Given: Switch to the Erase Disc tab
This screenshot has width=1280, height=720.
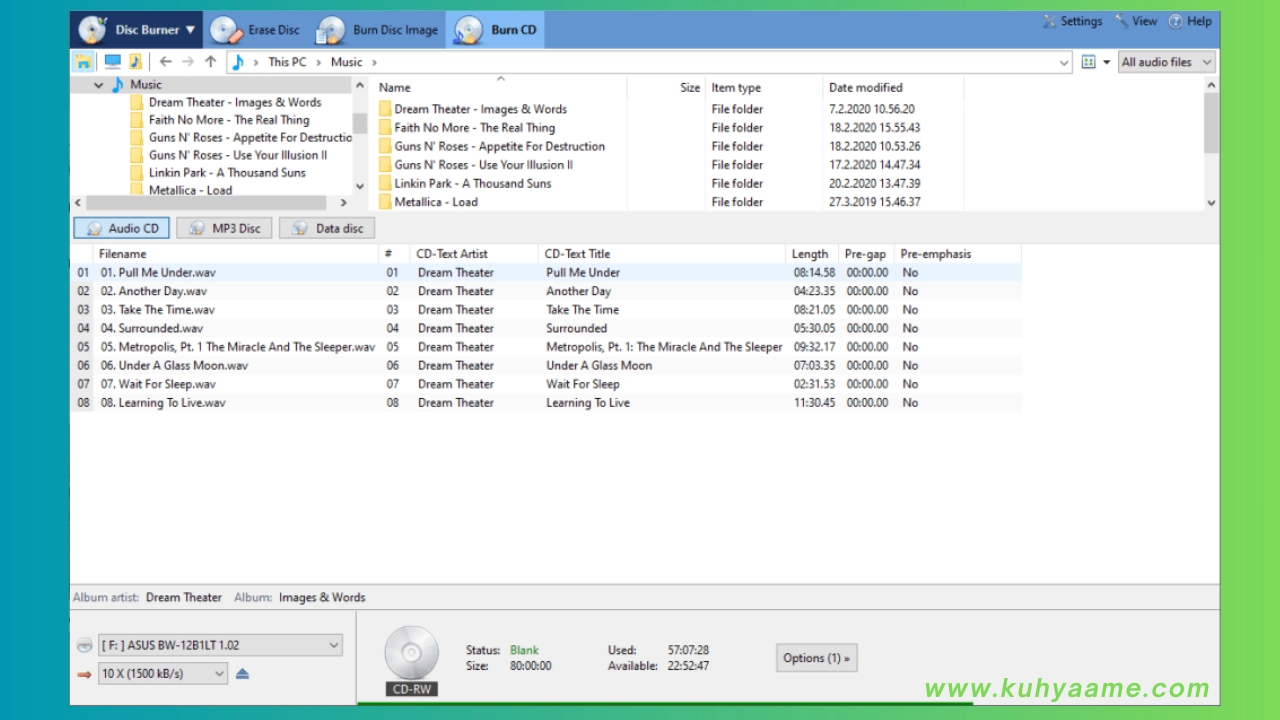Looking at the screenshot, I should pos(255,30).
